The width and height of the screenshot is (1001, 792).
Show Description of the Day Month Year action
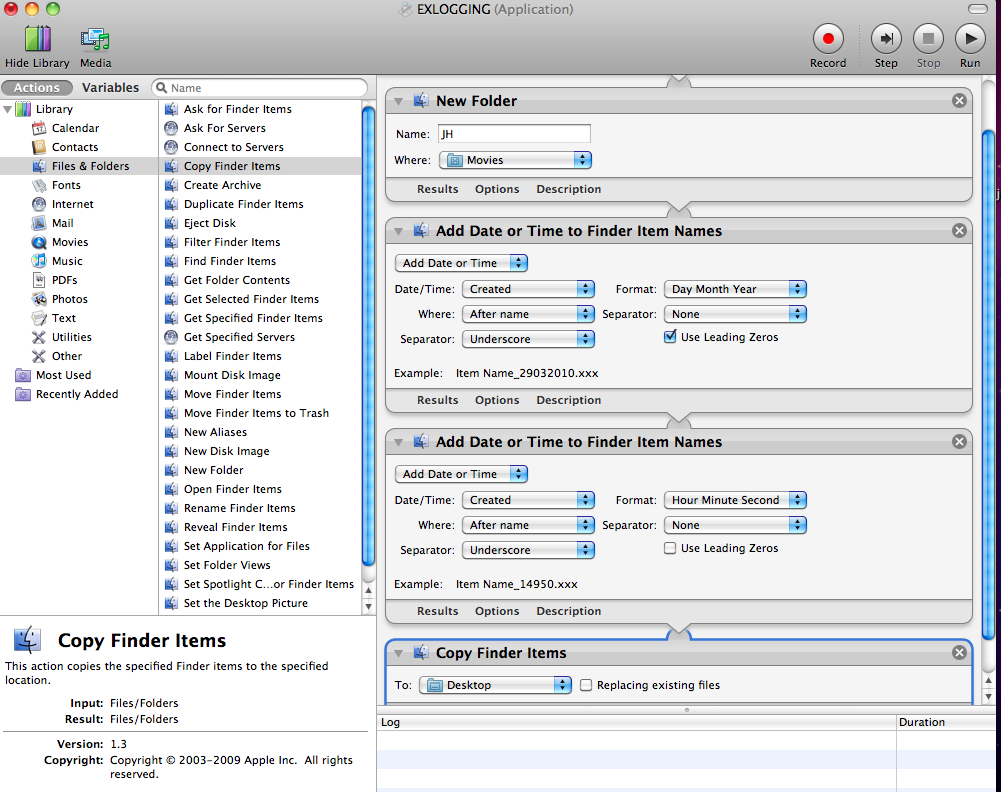tap(568, 401)
